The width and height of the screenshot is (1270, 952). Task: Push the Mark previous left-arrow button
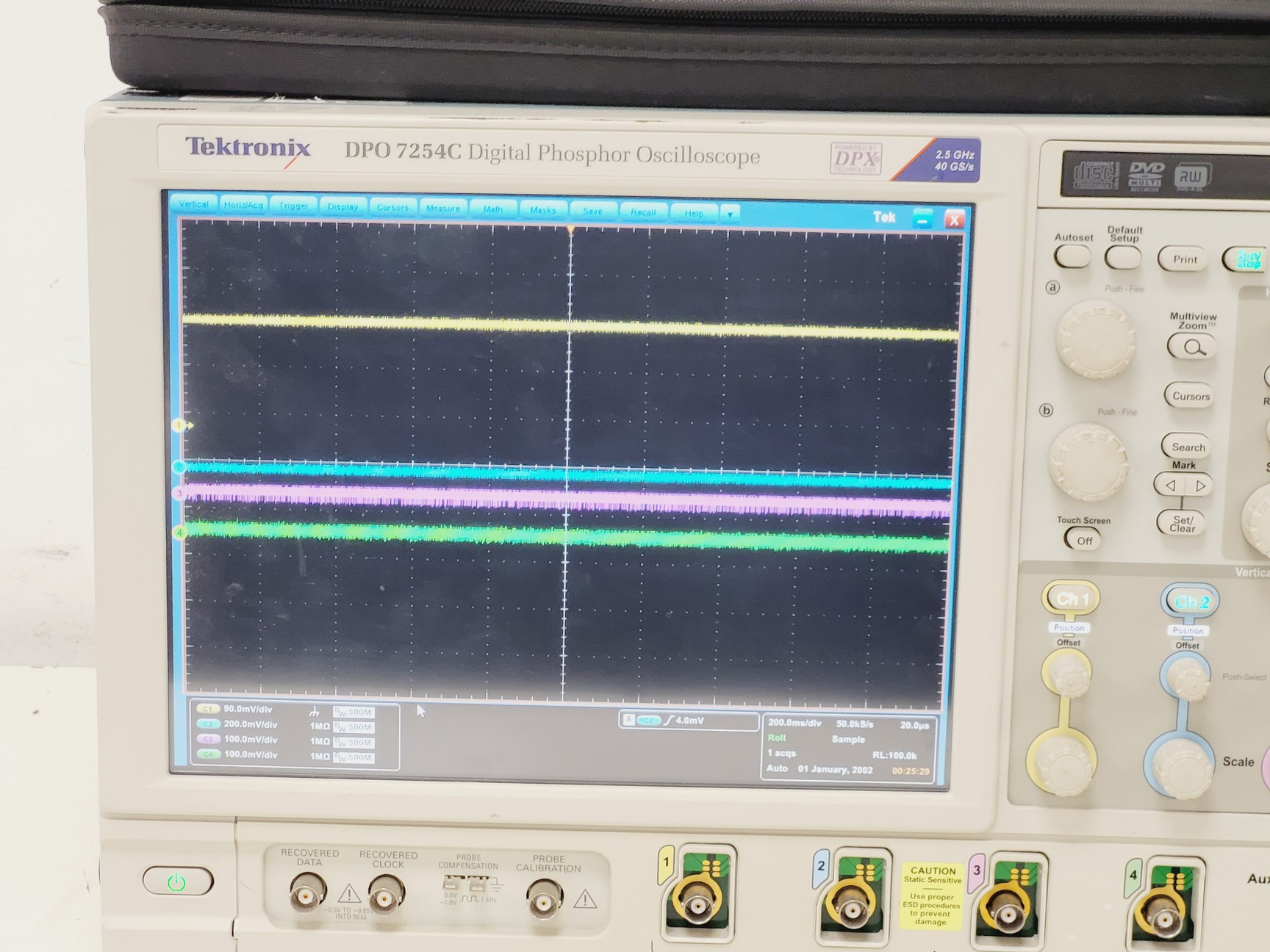point(1169,486)
